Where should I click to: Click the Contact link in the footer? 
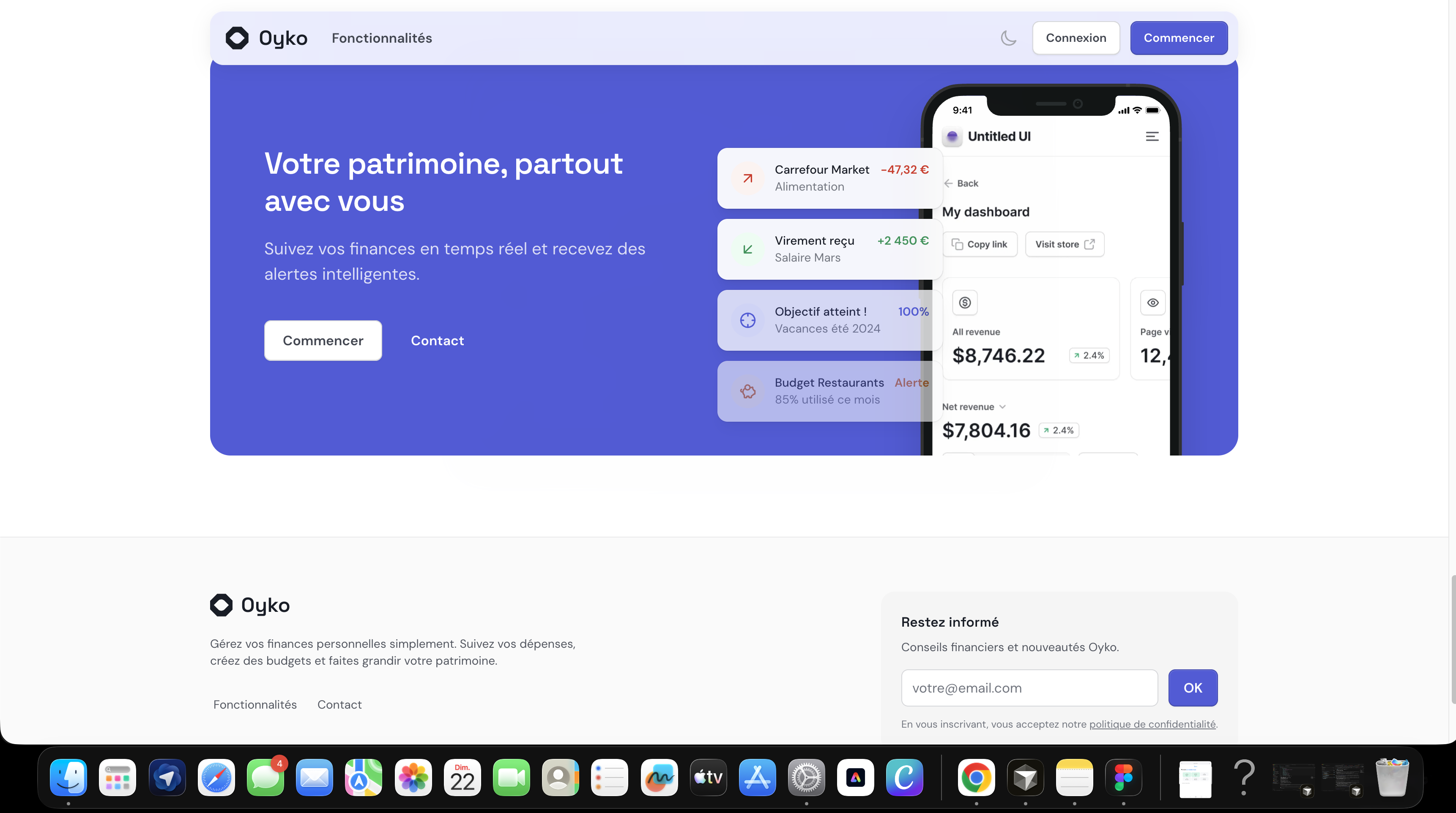click(x=339, y=704)
